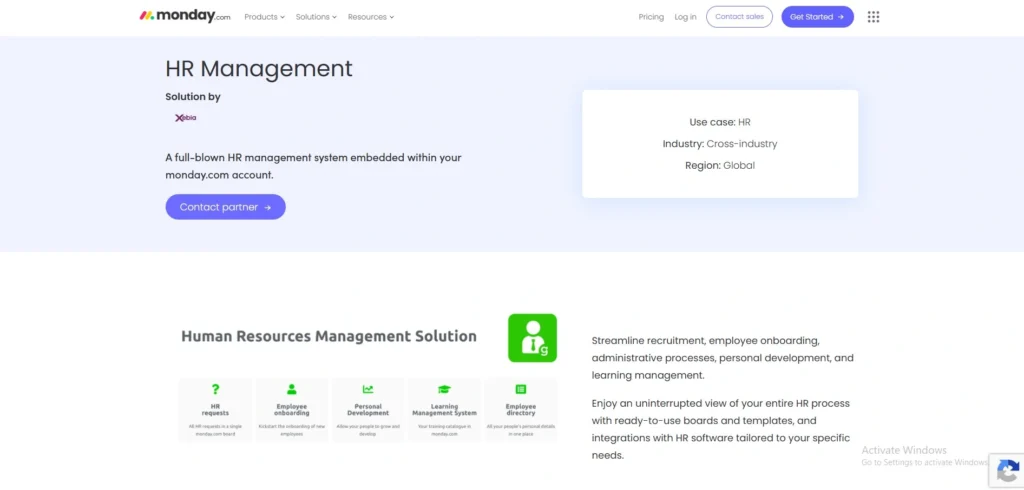Screen dimensions: 1024x490
Task: Click the HR requests question mark icon
Action: point(216,389)
